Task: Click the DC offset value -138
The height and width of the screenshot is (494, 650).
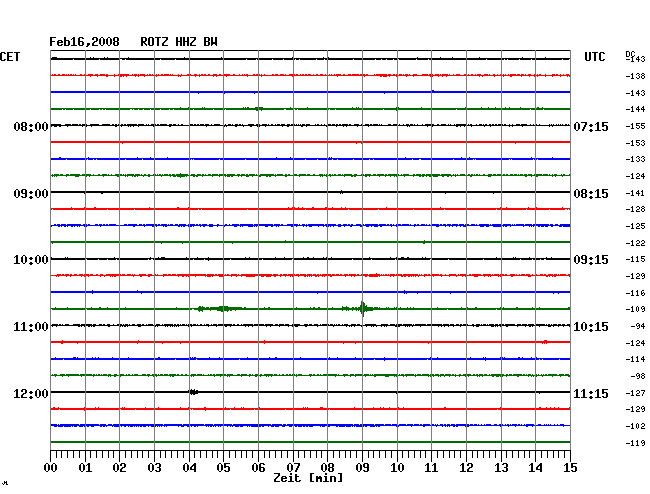Action: (x=635, y=76)
